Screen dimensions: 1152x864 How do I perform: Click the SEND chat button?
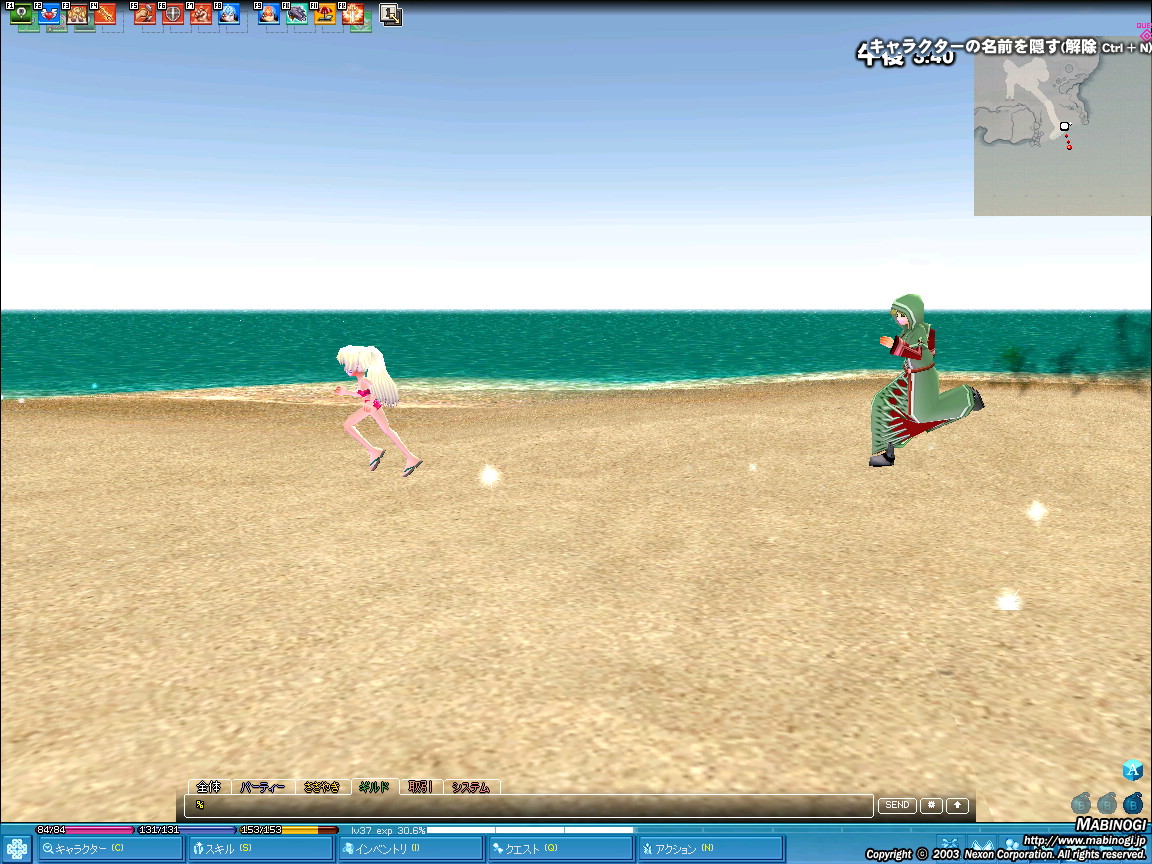click(897, 805)
